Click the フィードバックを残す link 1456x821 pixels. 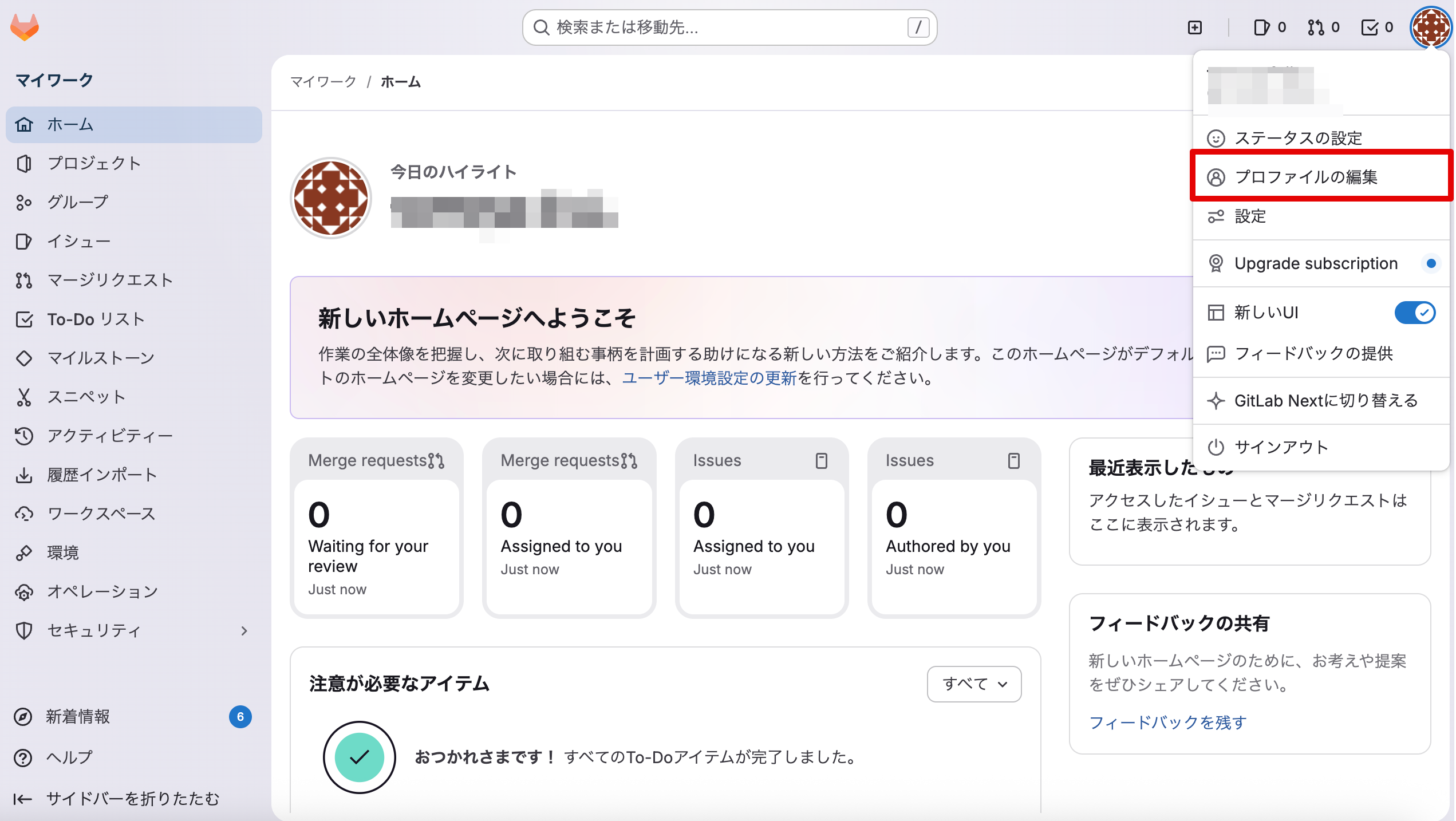coord(1167,723)
